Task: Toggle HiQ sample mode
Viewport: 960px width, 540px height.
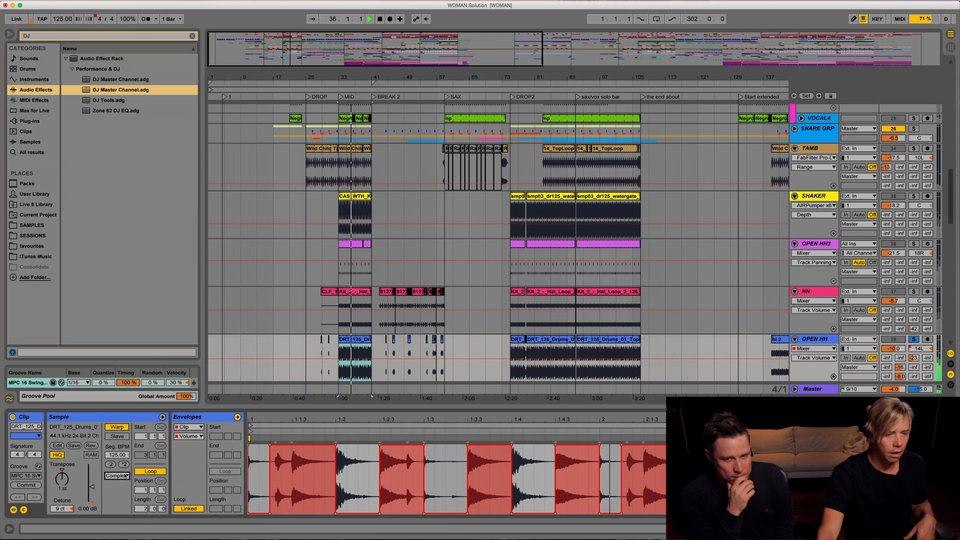Action: point(57,455)
